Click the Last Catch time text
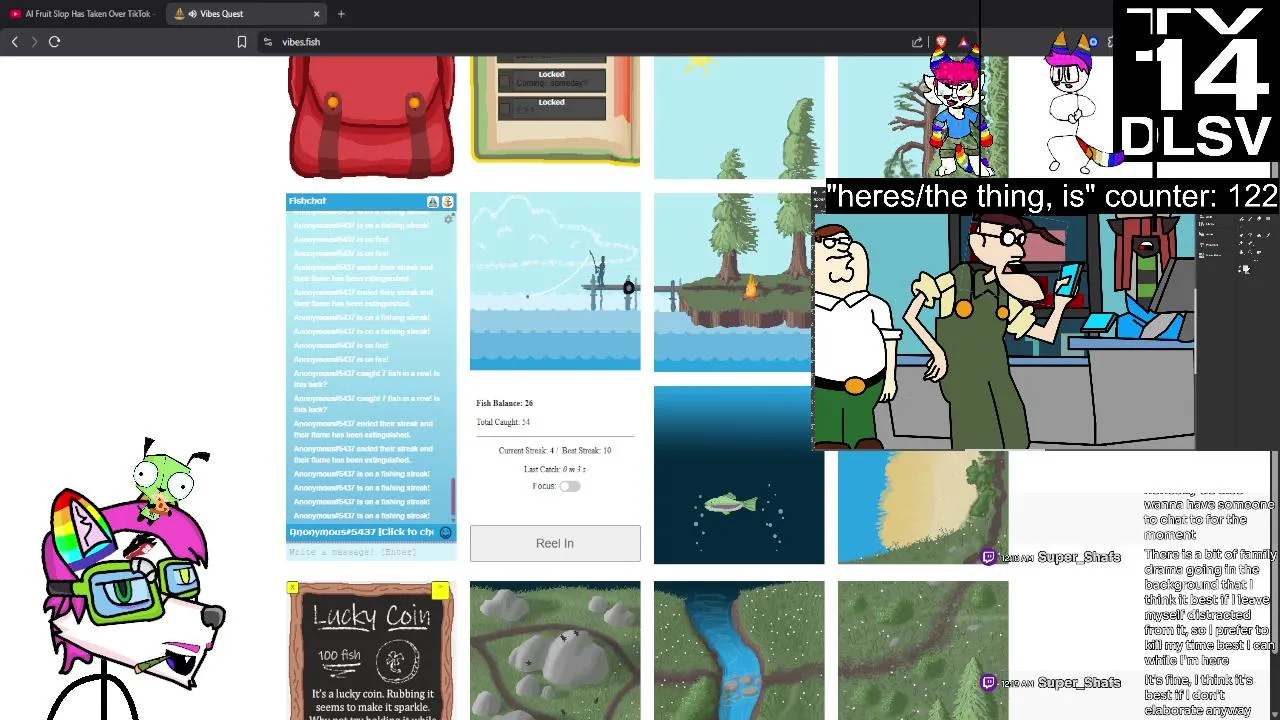This screenshot has width=1280, height=720. click(555, 469)
